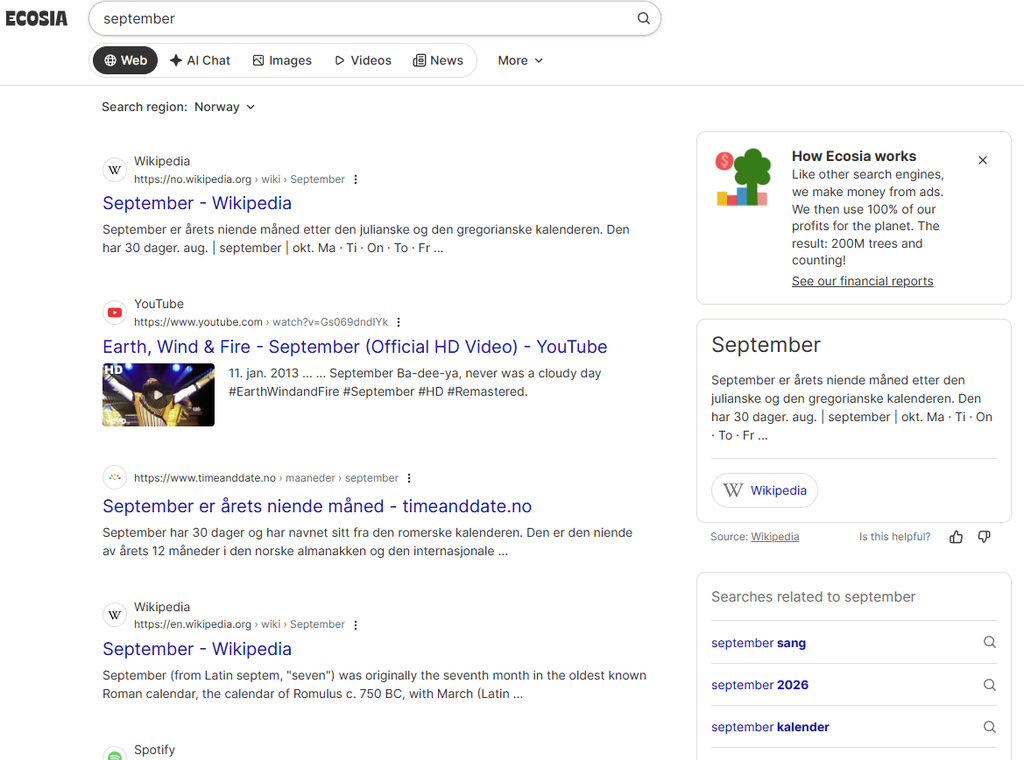The image size is (1024, 760).
Task: Click the YouTube favicon icon
Action: pyautogui.click(x=115, y=313)
